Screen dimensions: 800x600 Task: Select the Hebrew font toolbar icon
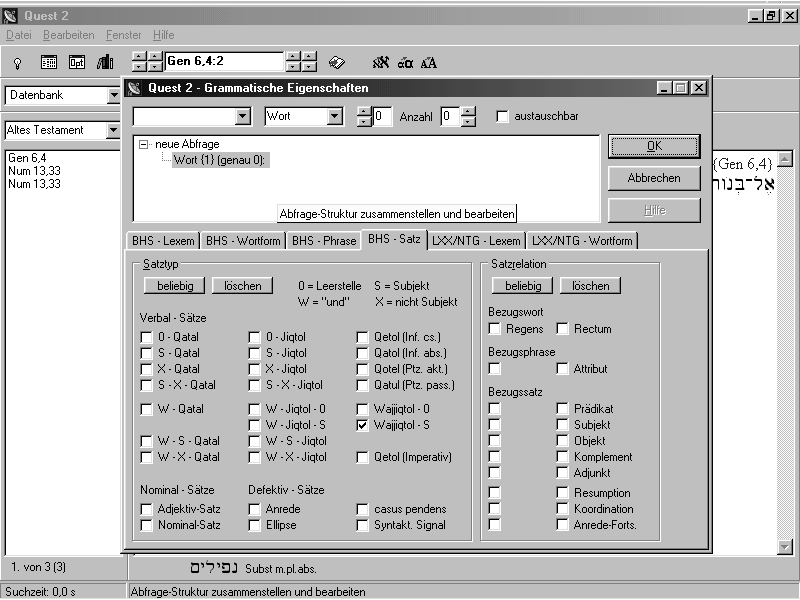click(380, 62)
